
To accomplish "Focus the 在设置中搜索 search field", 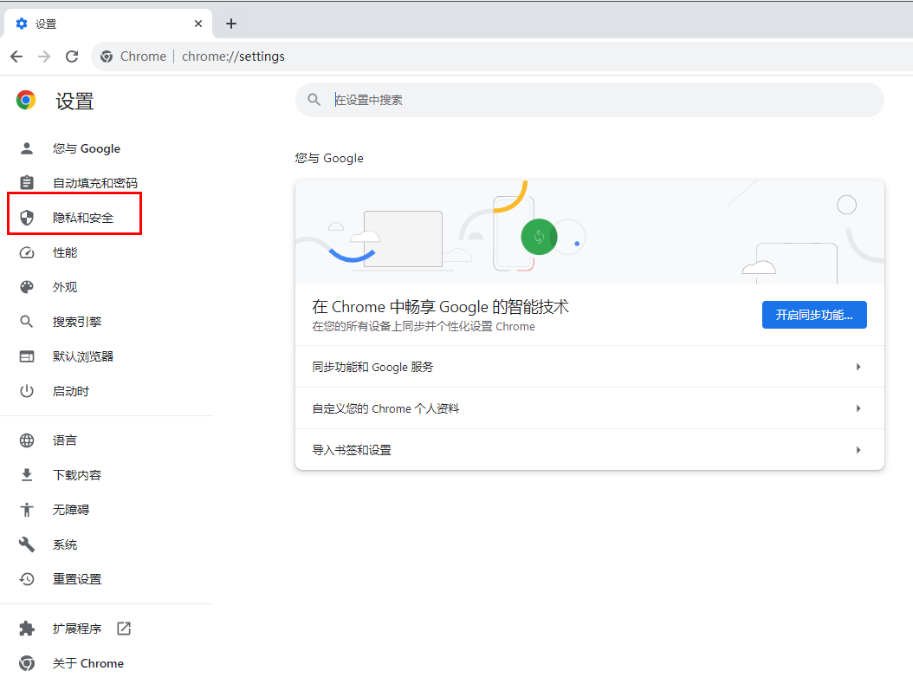I will click(589, 100).
